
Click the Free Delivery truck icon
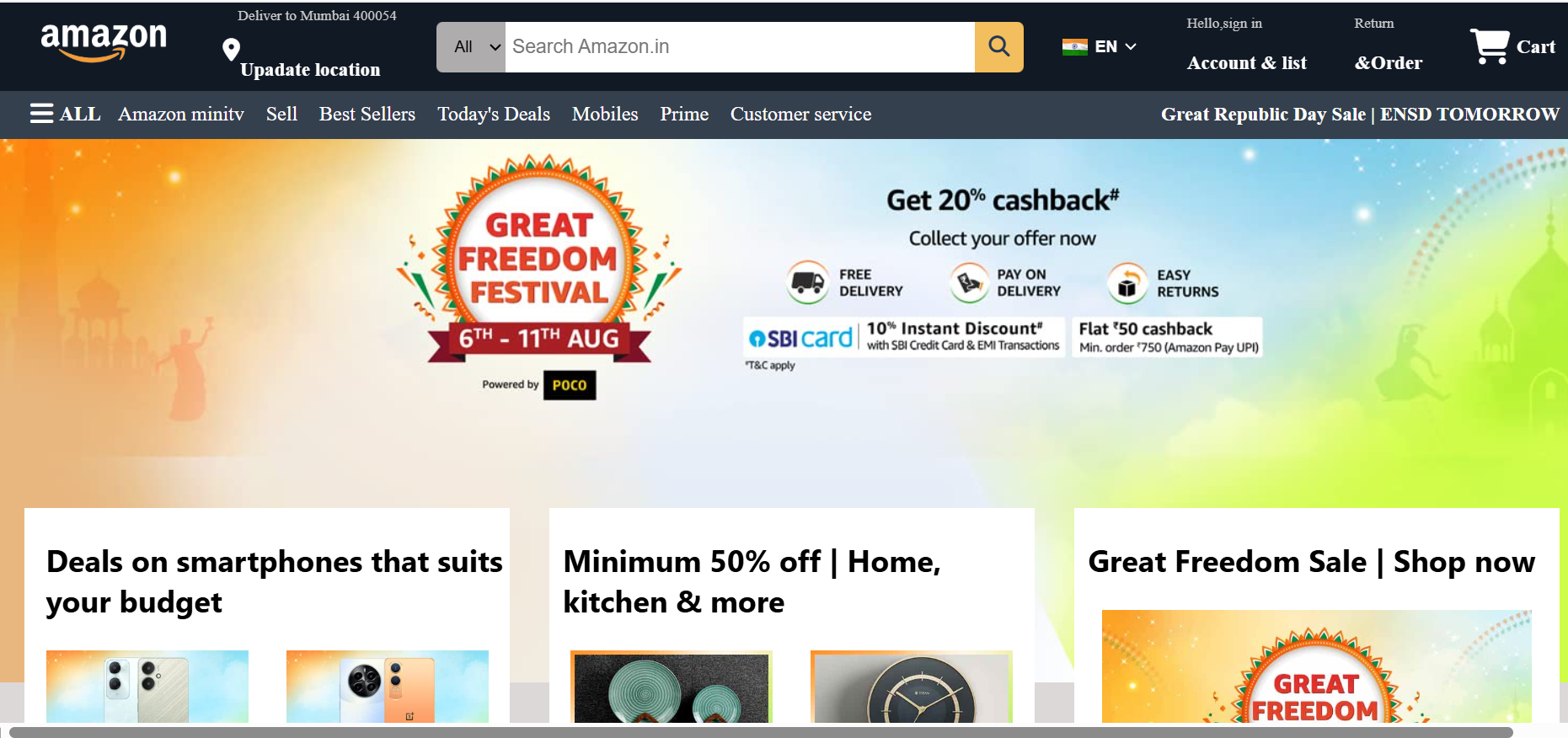click(x=807, y=282)
